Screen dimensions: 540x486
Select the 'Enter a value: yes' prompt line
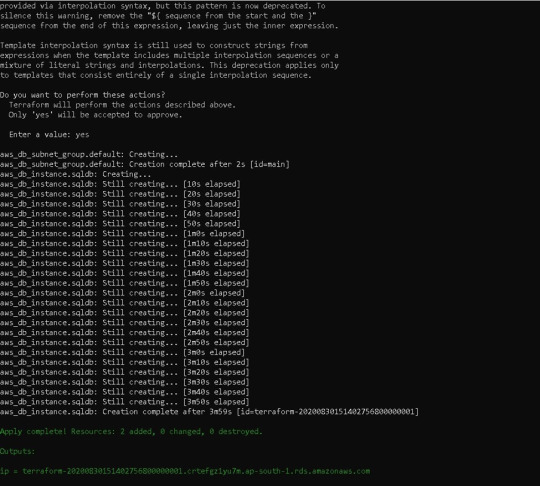click(49, 134)
